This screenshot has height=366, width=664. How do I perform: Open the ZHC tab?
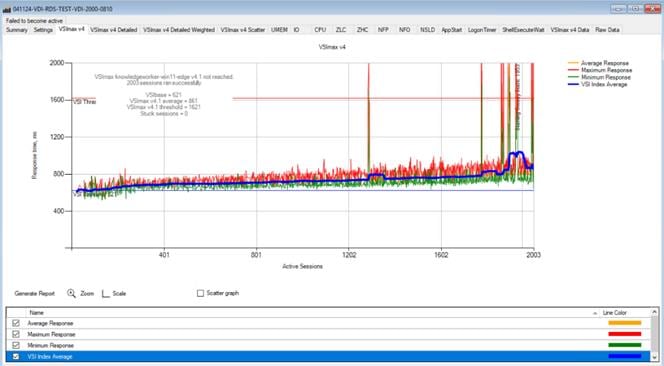point(362,30)
